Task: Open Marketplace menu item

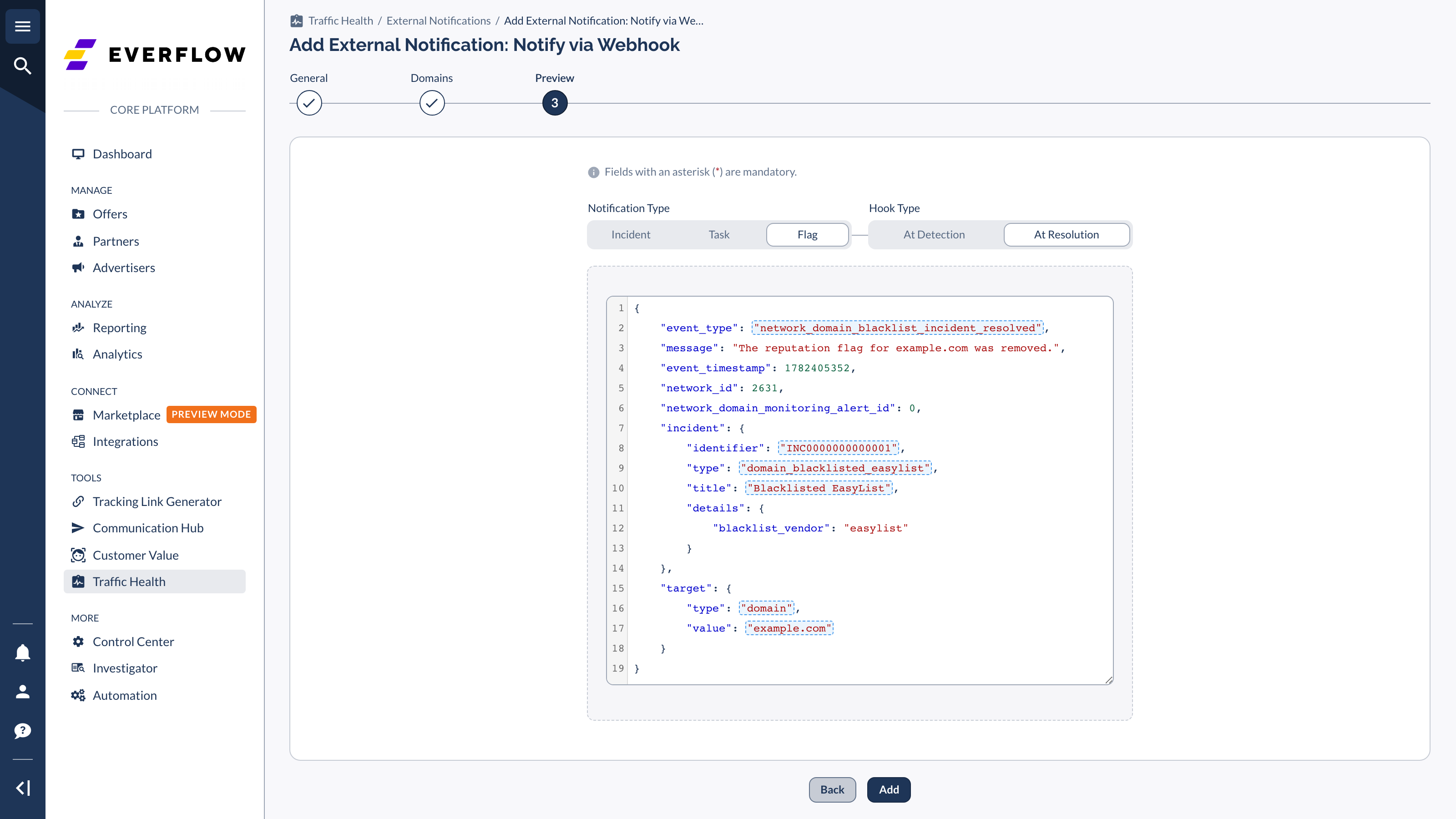Action: coord(126,415)
